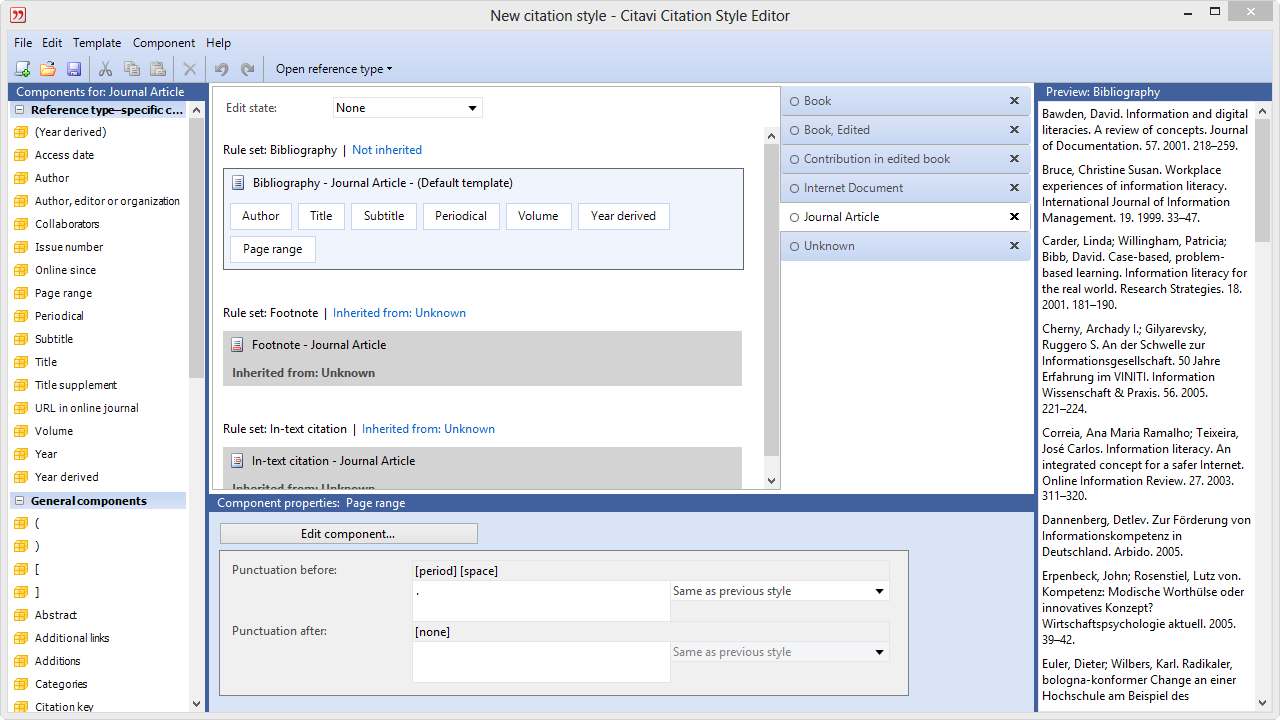Click Inherited from: Unknown link for Footnote
The height and width of the screenshot is (720, 1280).
point(399,313)
